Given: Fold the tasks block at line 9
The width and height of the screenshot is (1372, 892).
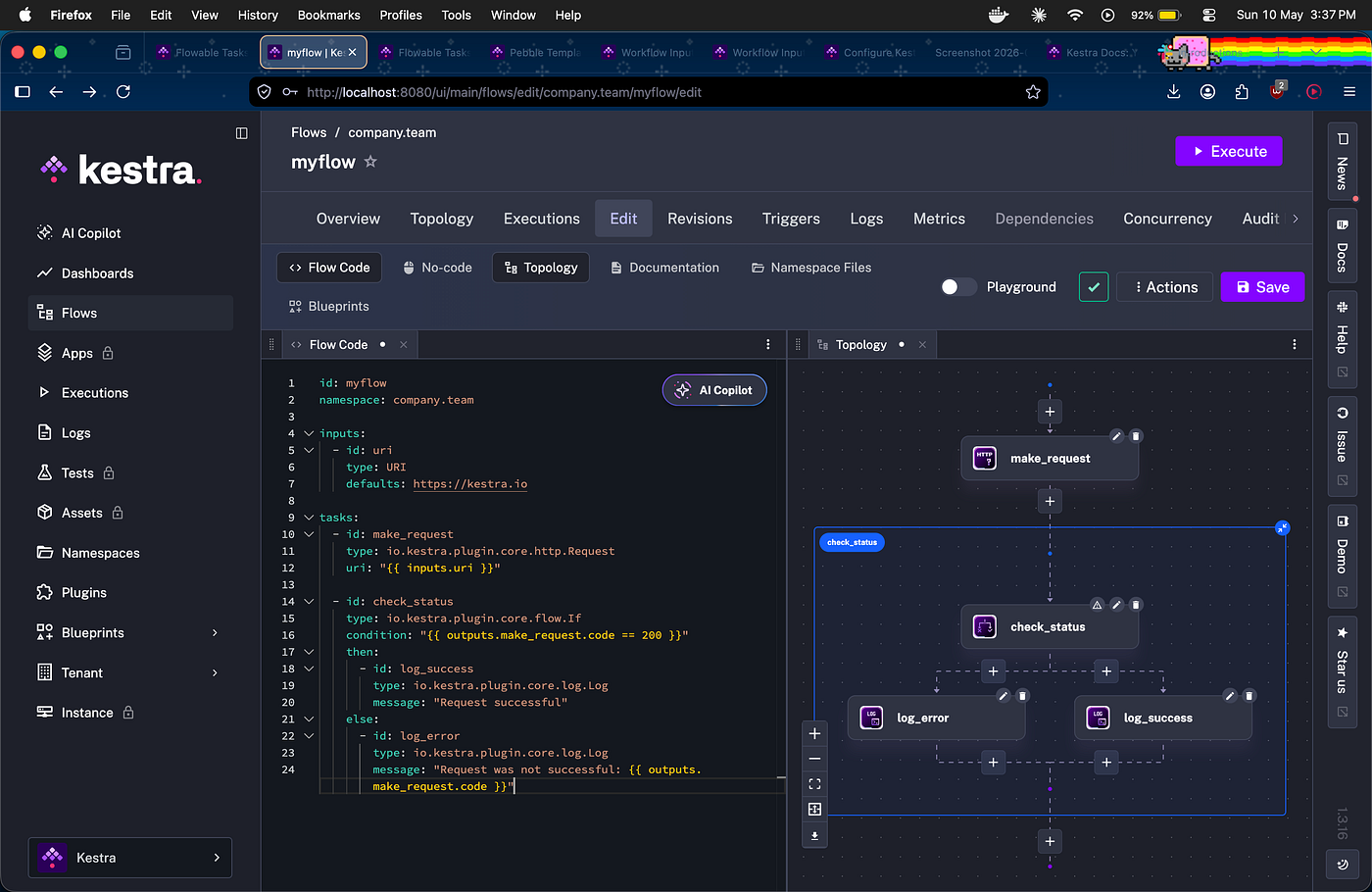Looking at the screenshot, I should pos(309,518).
